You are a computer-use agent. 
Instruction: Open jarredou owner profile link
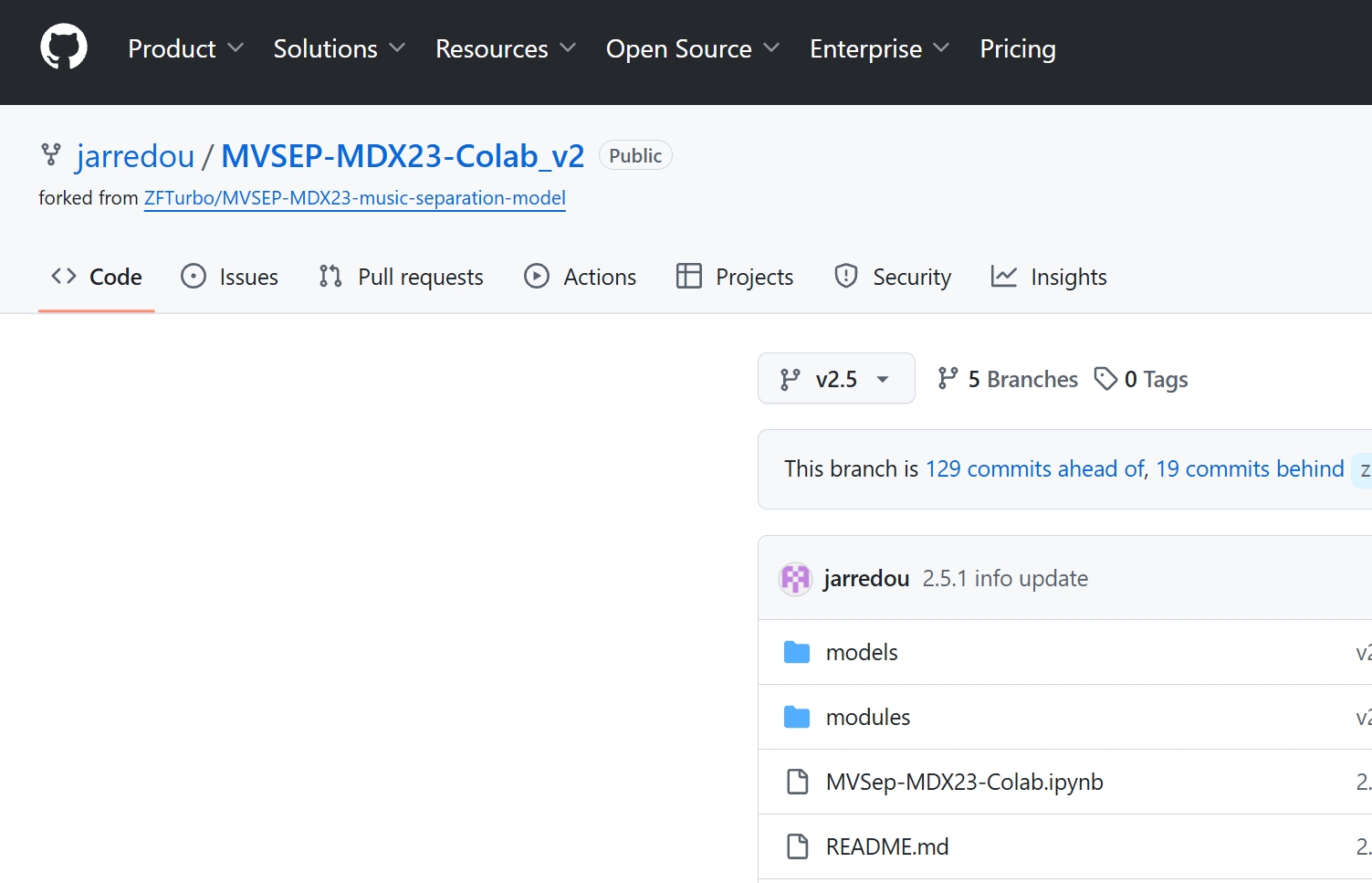[x=135, y=156]
